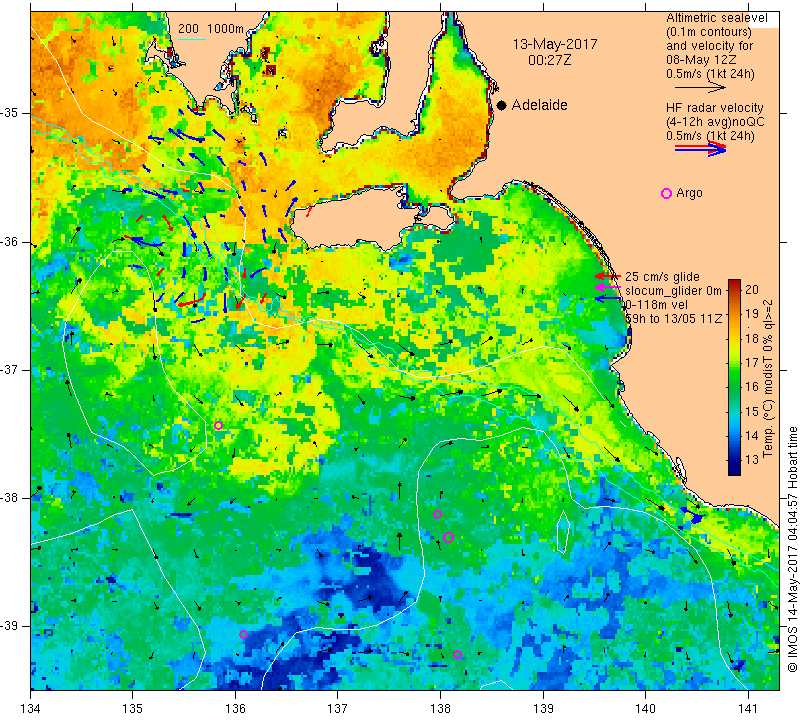Click the 'Argo' legend label
Image resolution: width=800 pixels, height=720 pixels.
[689, 193]
